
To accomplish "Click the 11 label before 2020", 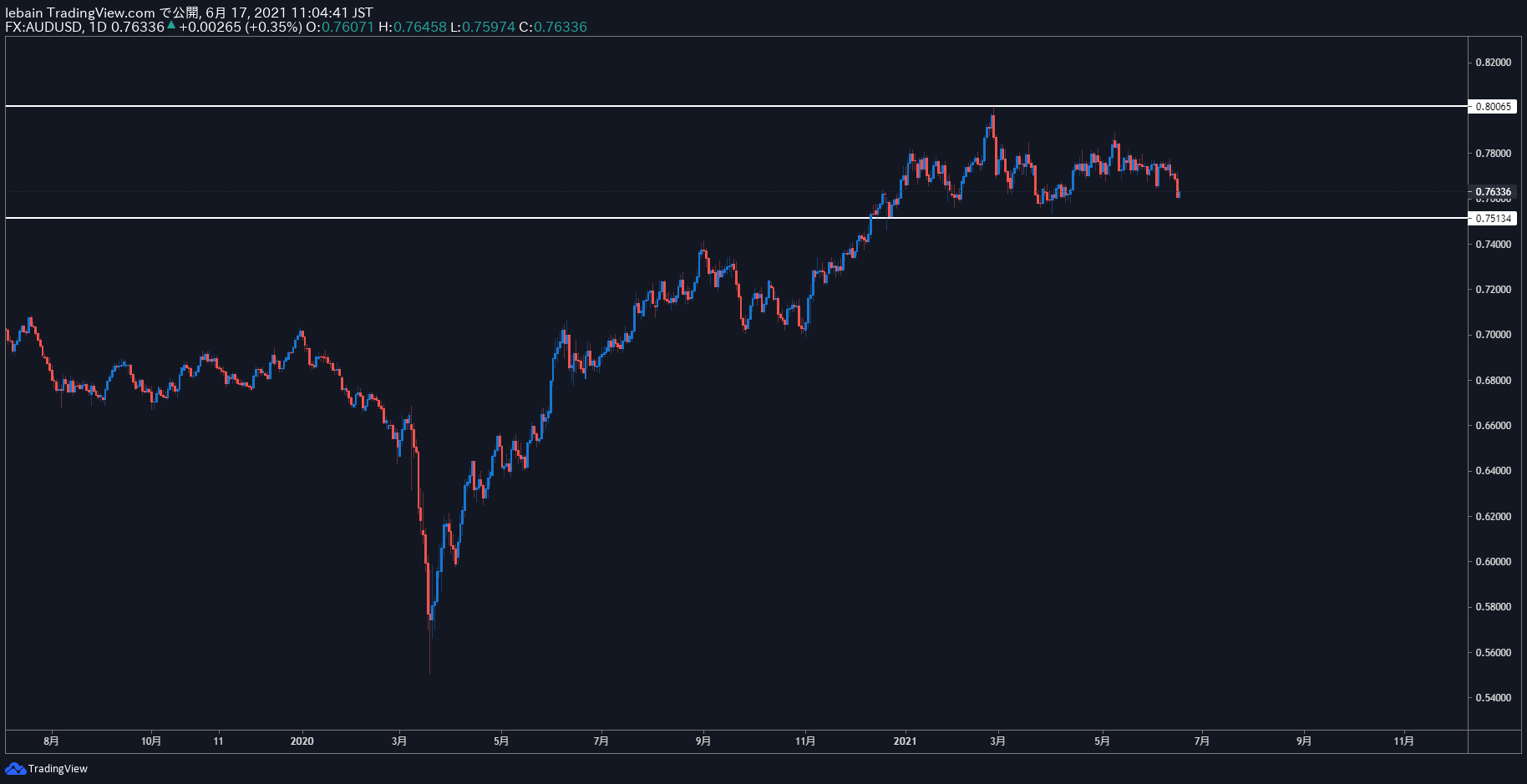I will coord(218,741).
